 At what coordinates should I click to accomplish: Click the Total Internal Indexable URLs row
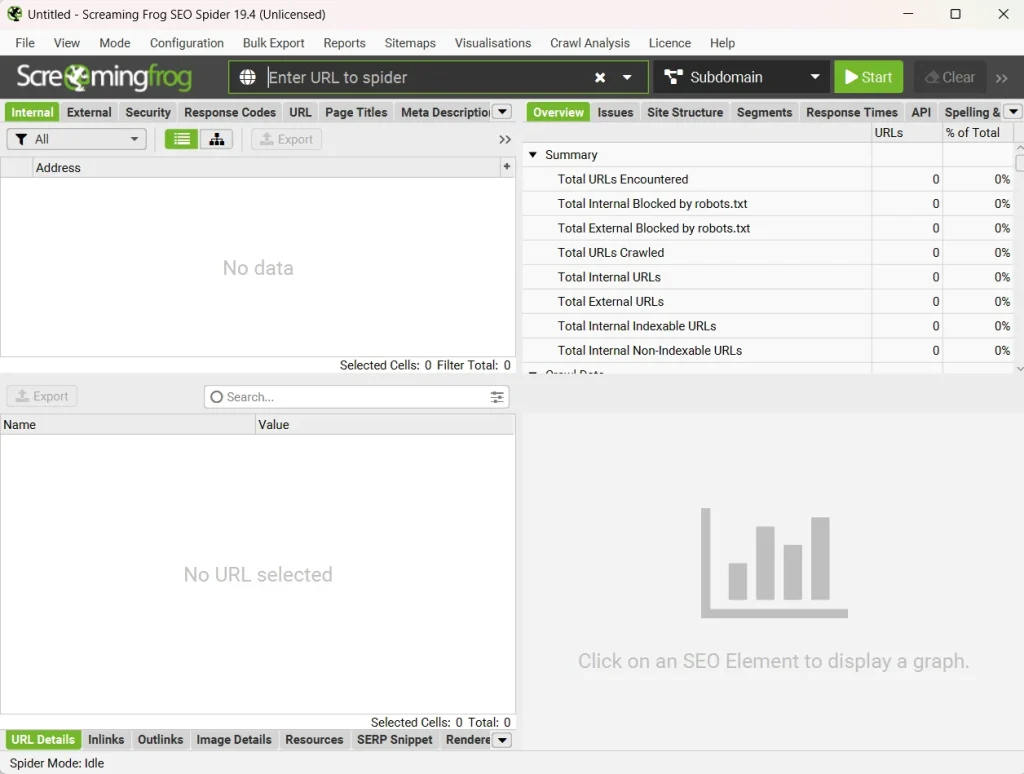(769, 326)
